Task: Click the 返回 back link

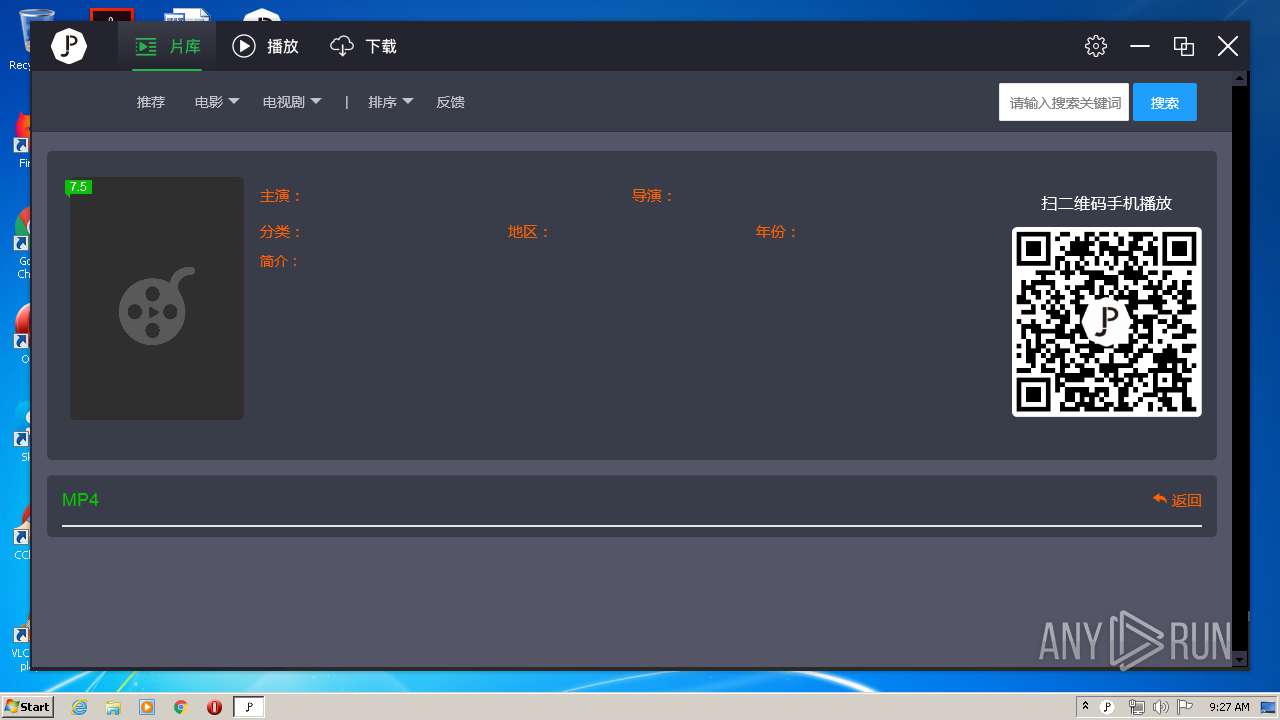Action: [x=1177, y=500]
